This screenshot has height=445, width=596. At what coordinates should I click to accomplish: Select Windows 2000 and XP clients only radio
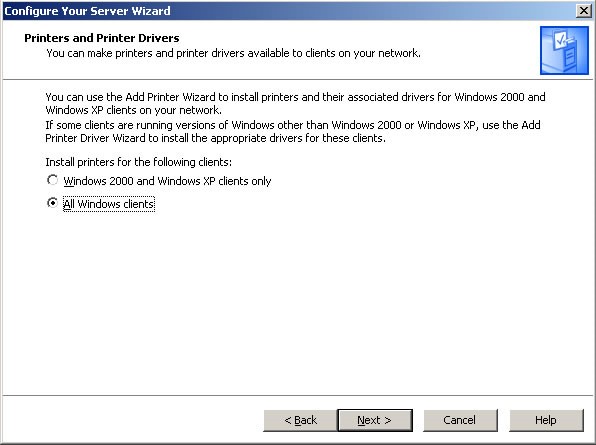click(x=52, y=180)
